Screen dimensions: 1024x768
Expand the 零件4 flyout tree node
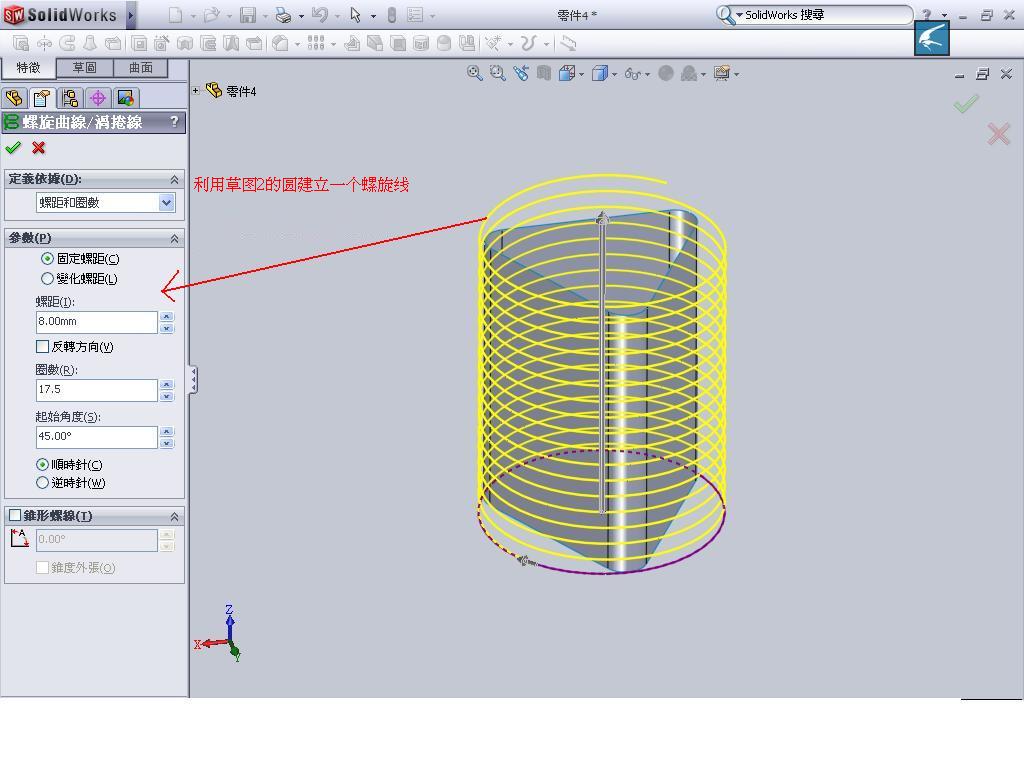coord(196,91)
